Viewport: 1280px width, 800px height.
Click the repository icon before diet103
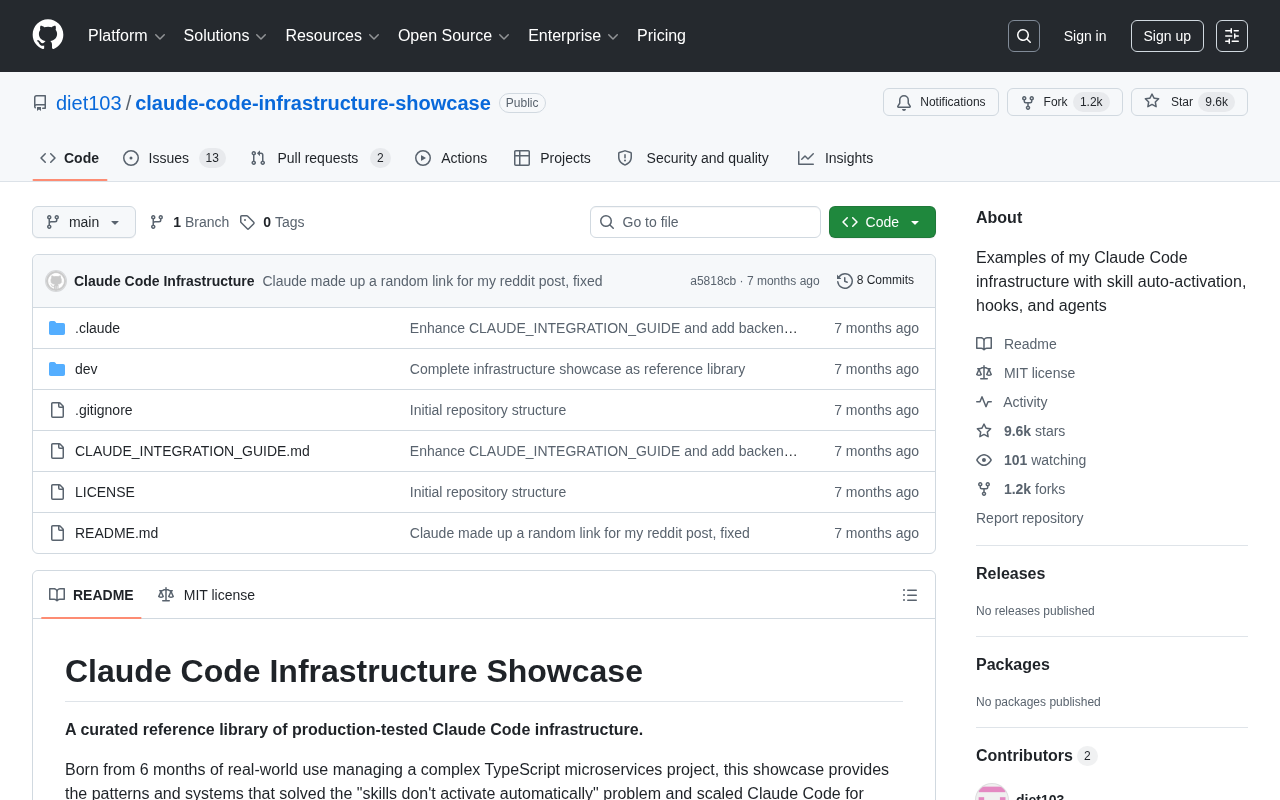coord(40,103)
